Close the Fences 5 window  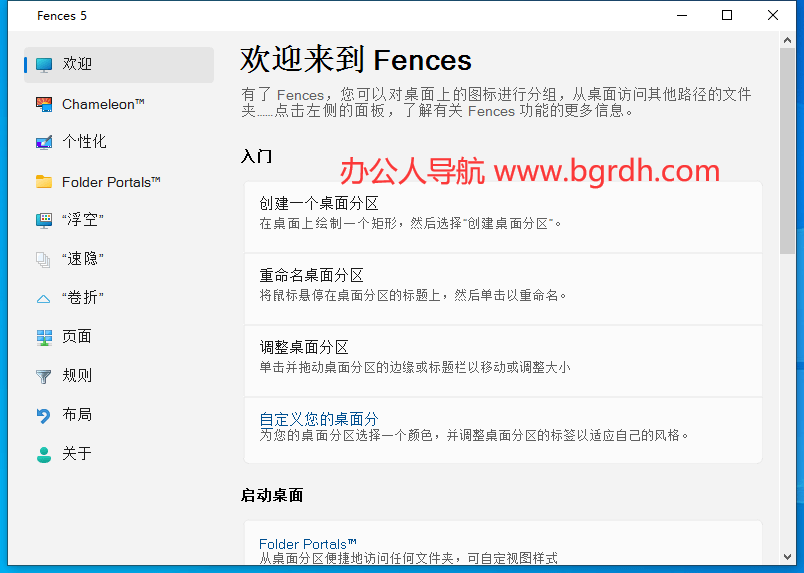pos(773,15)
